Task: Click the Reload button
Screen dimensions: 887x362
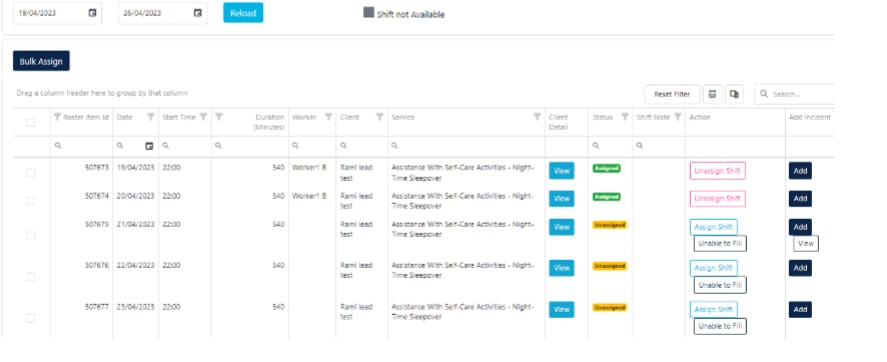Action: 243,13
